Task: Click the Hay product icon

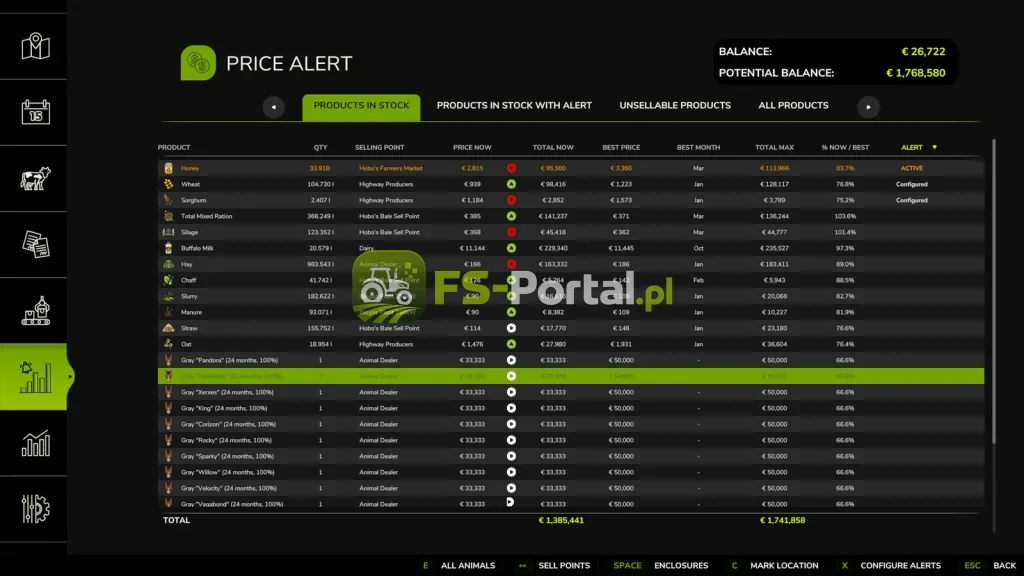Action: coord(168,264)
